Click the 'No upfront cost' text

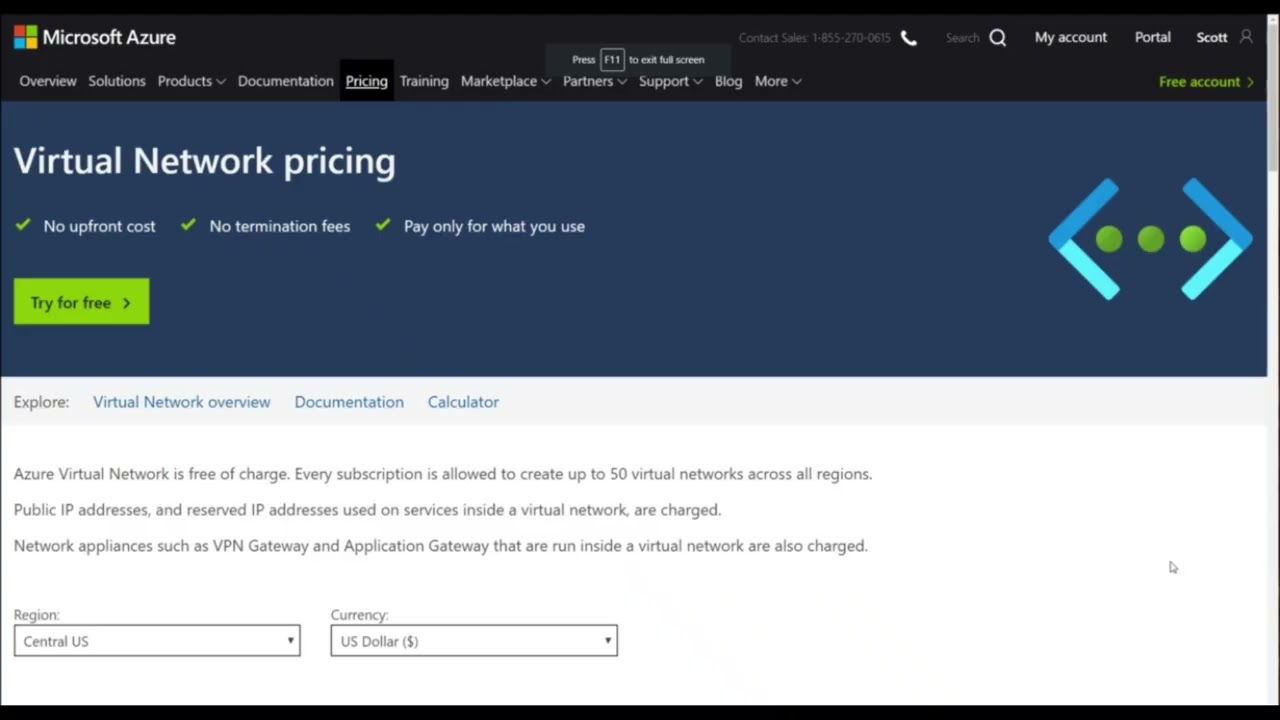(x=99, y=226)
